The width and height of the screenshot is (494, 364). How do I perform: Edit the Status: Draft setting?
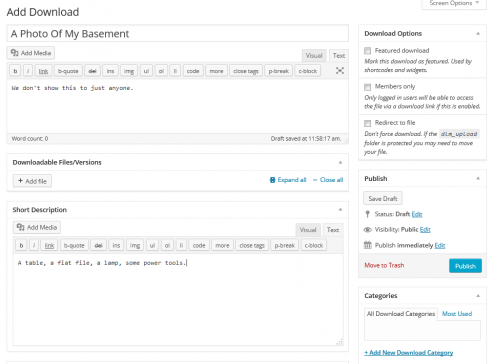click(417, 214)
